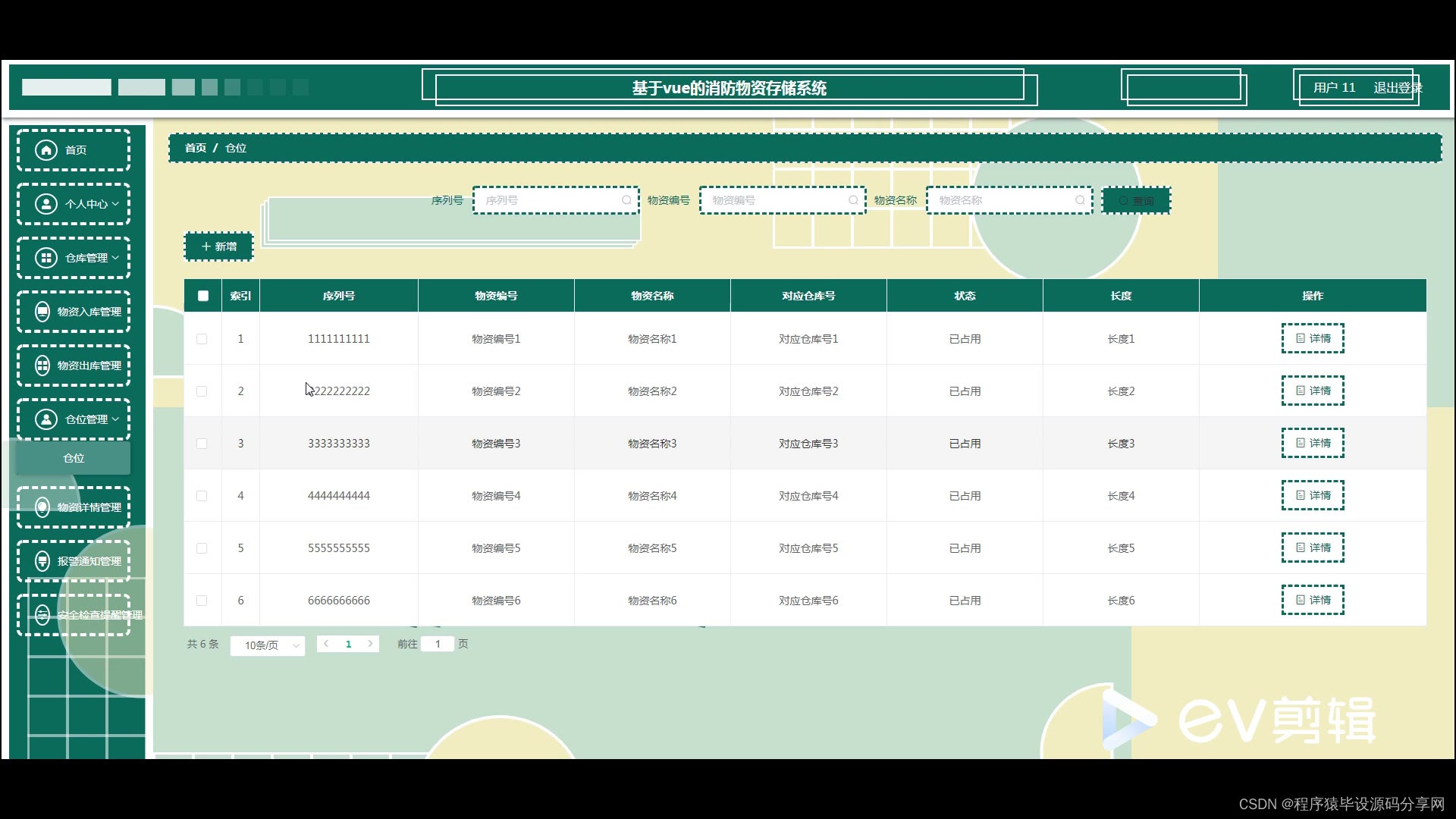This screenshot has height=819, width=1456.
Task: Expand the 仓位管理 menu chevron
Action: click(115, 419)
